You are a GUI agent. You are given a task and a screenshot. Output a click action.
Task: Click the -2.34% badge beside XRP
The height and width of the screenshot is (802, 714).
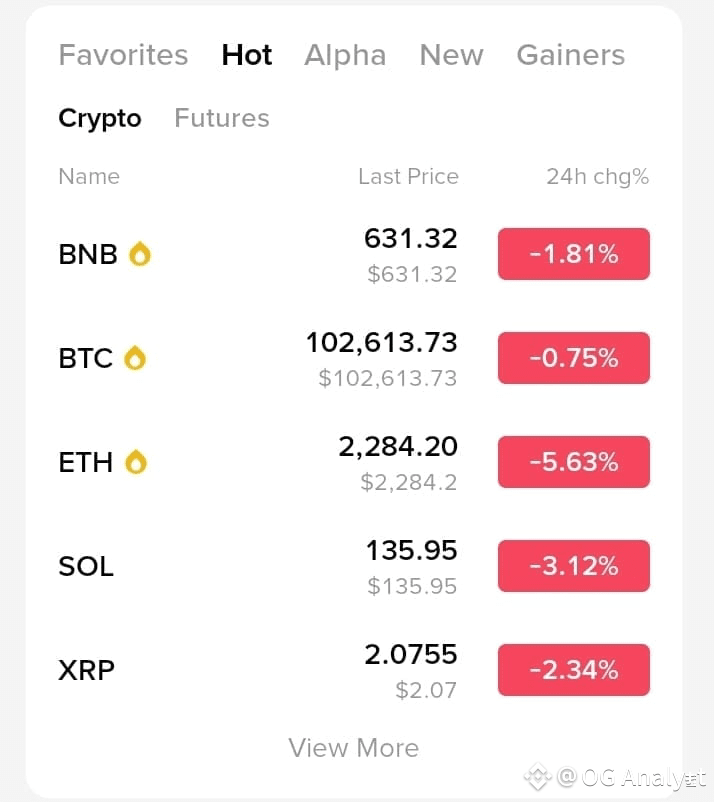[x=573, y=670]
